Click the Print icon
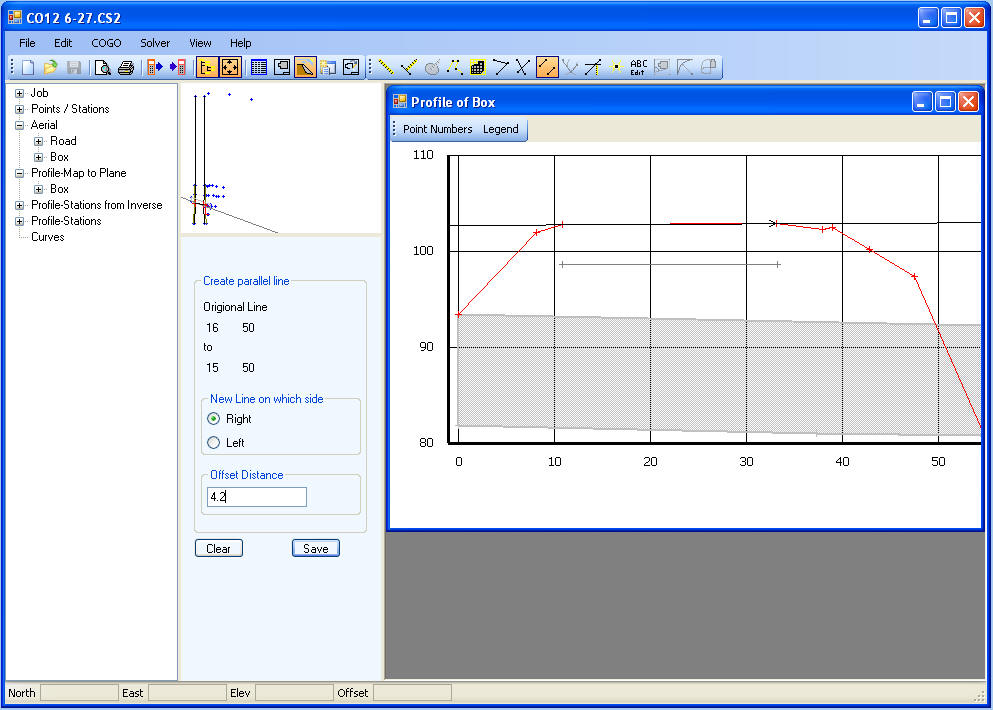993x710 pixels. tap(125, 67)
